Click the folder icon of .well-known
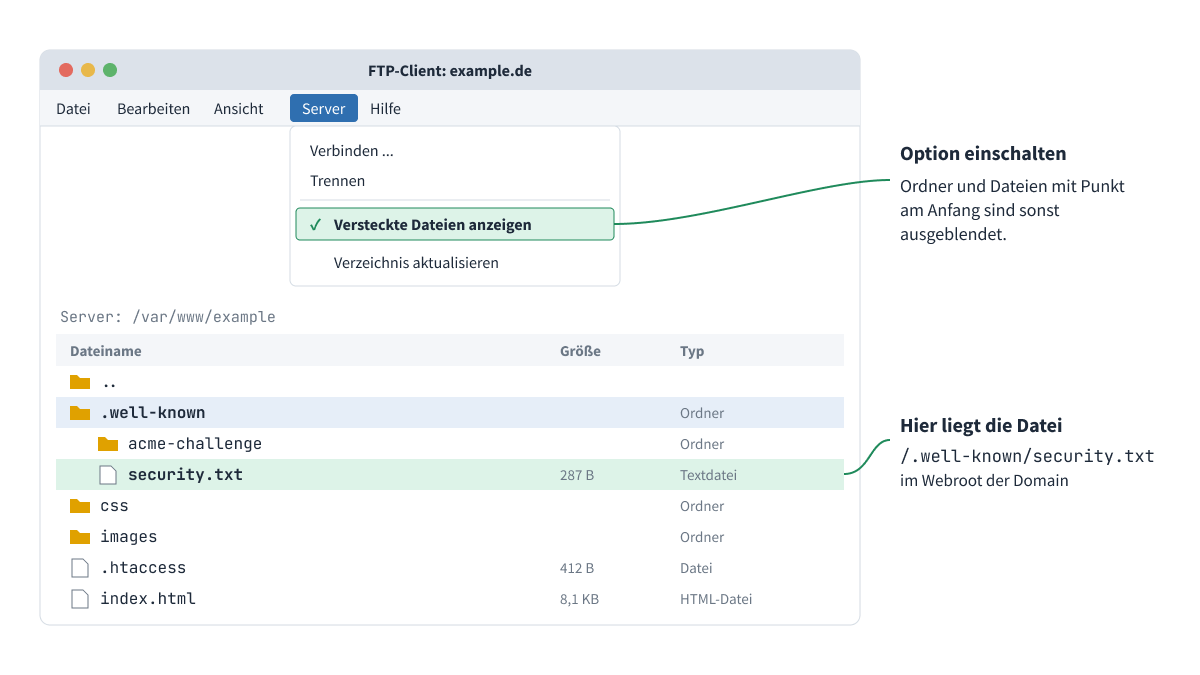This screenshot has width=1200, height=675. [80, 413]
